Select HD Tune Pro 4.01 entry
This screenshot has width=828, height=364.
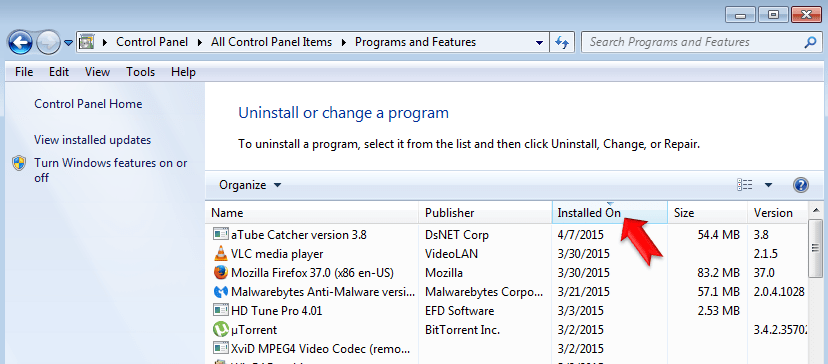(276, 311)
